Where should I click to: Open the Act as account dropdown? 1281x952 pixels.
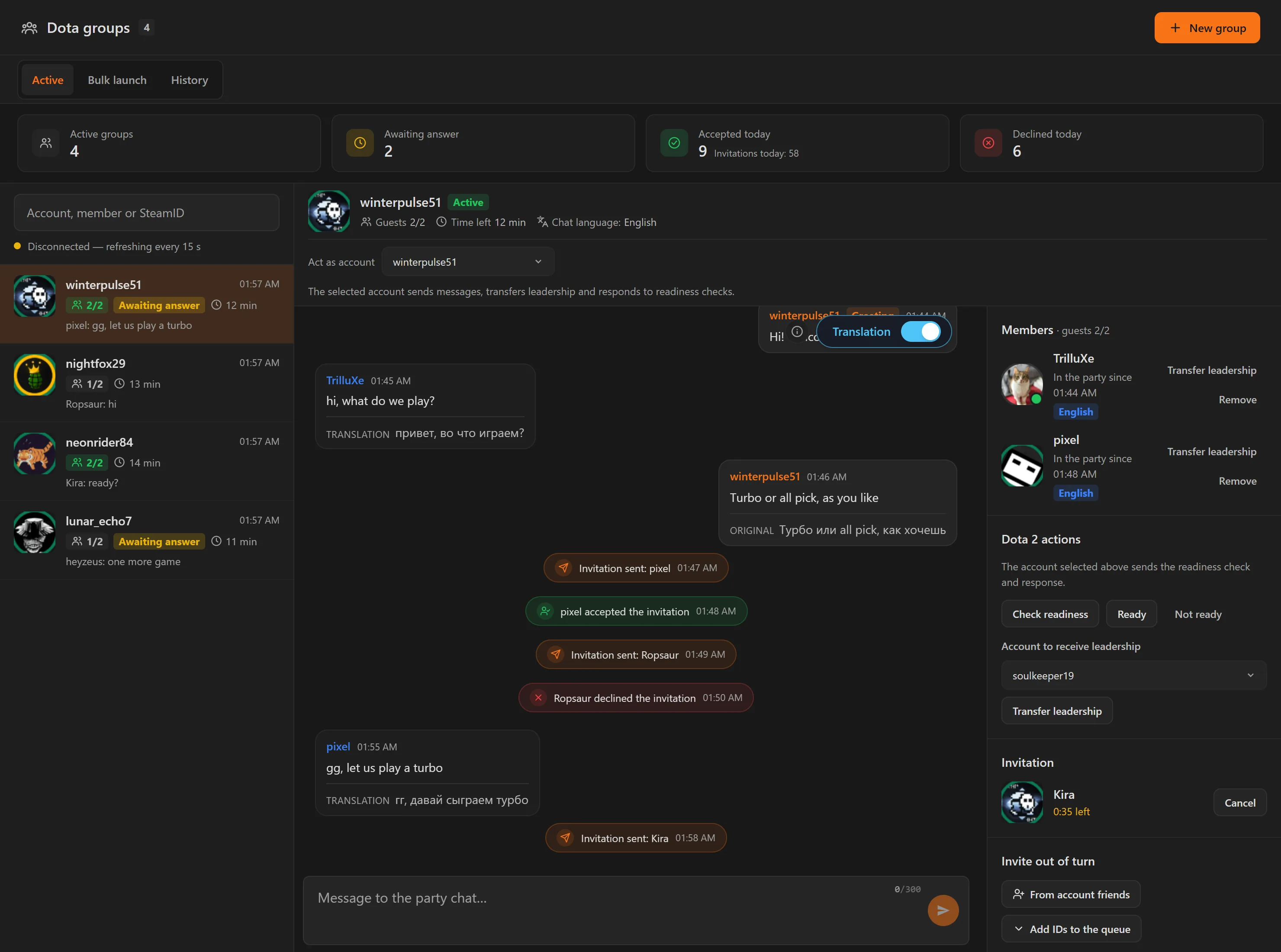pyautogui.click(x=468, y=262)
